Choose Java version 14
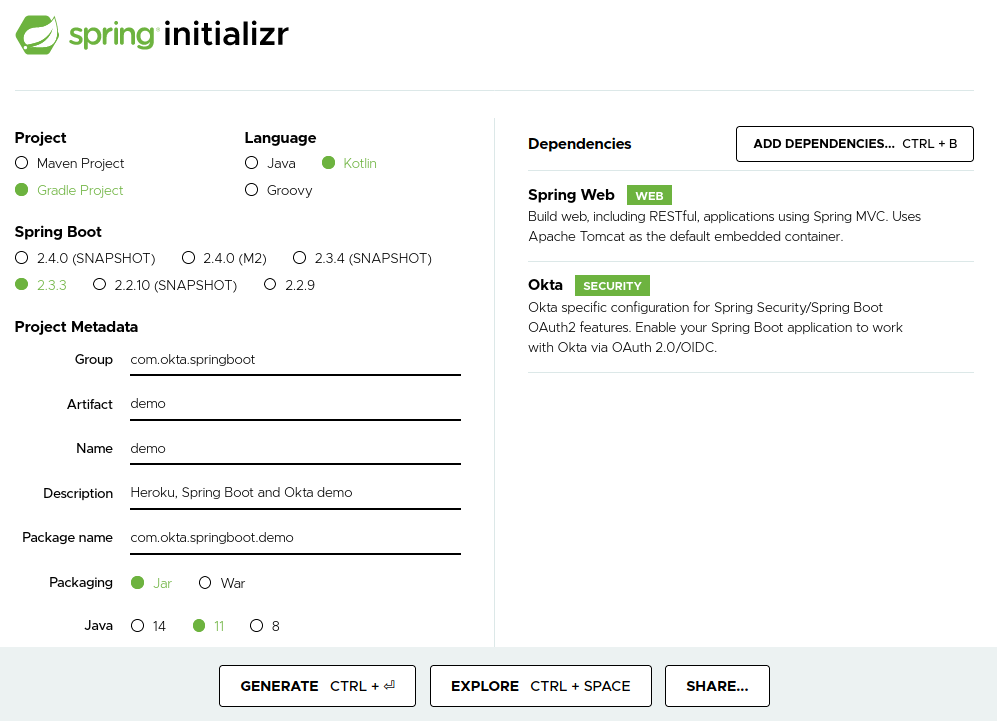 138,626
